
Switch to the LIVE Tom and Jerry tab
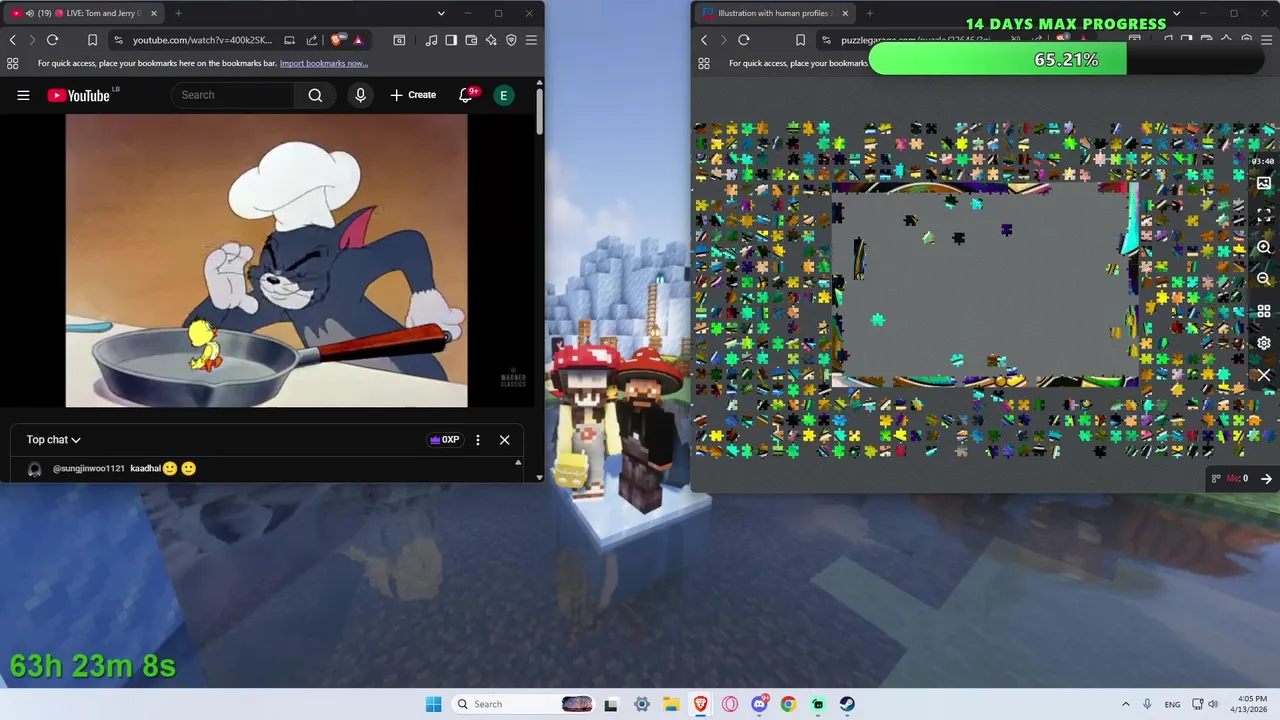coord(84,13)
